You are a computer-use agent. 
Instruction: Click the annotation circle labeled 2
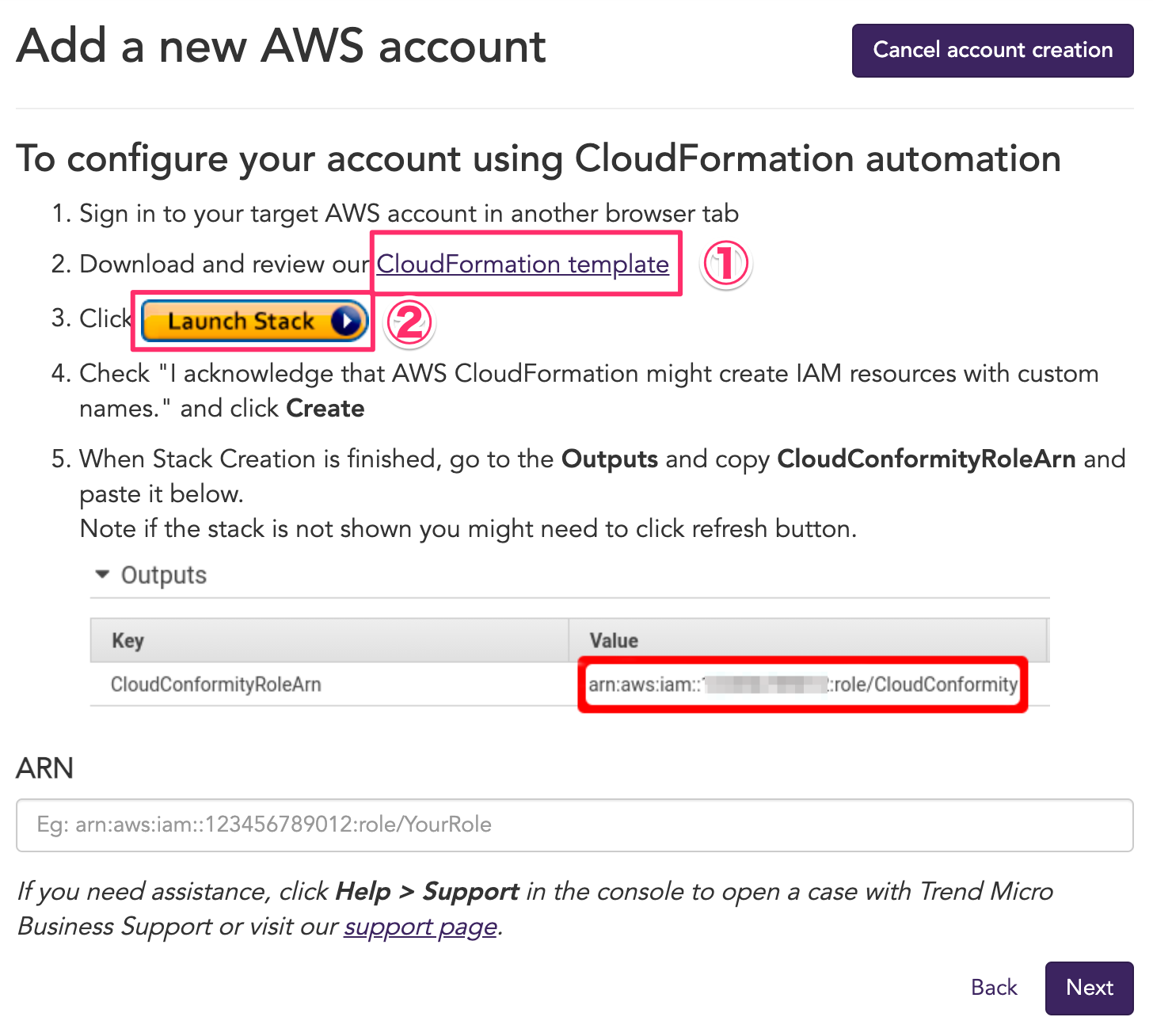click(409, 322)
